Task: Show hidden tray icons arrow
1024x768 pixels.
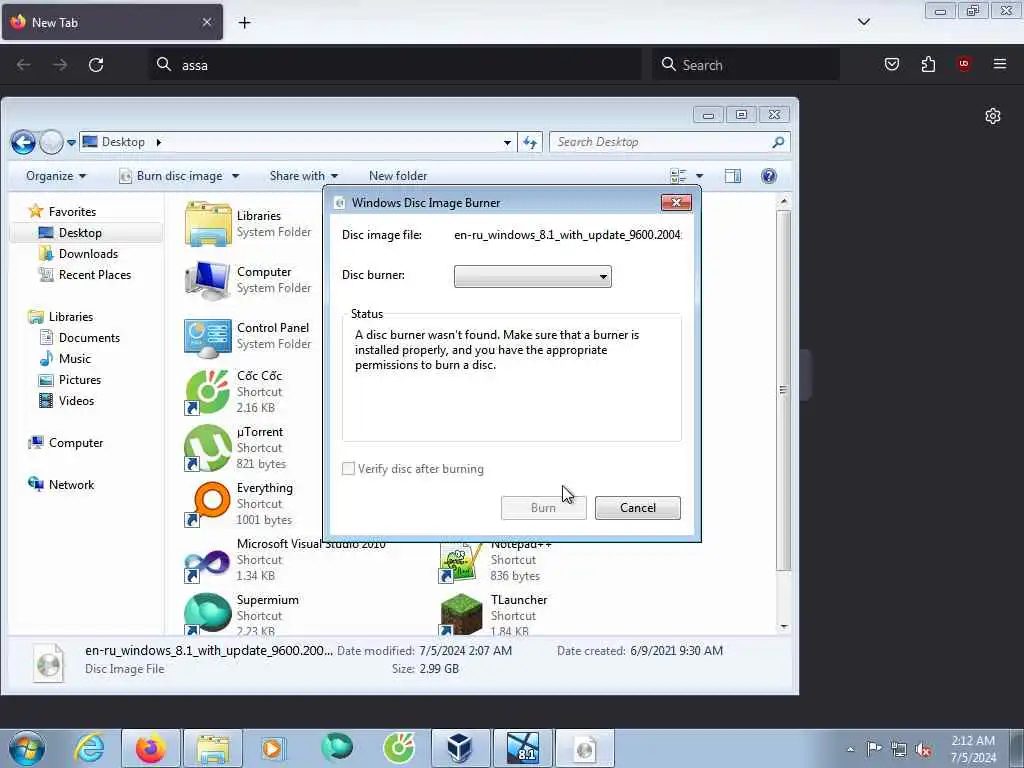Action: (850, 749)
